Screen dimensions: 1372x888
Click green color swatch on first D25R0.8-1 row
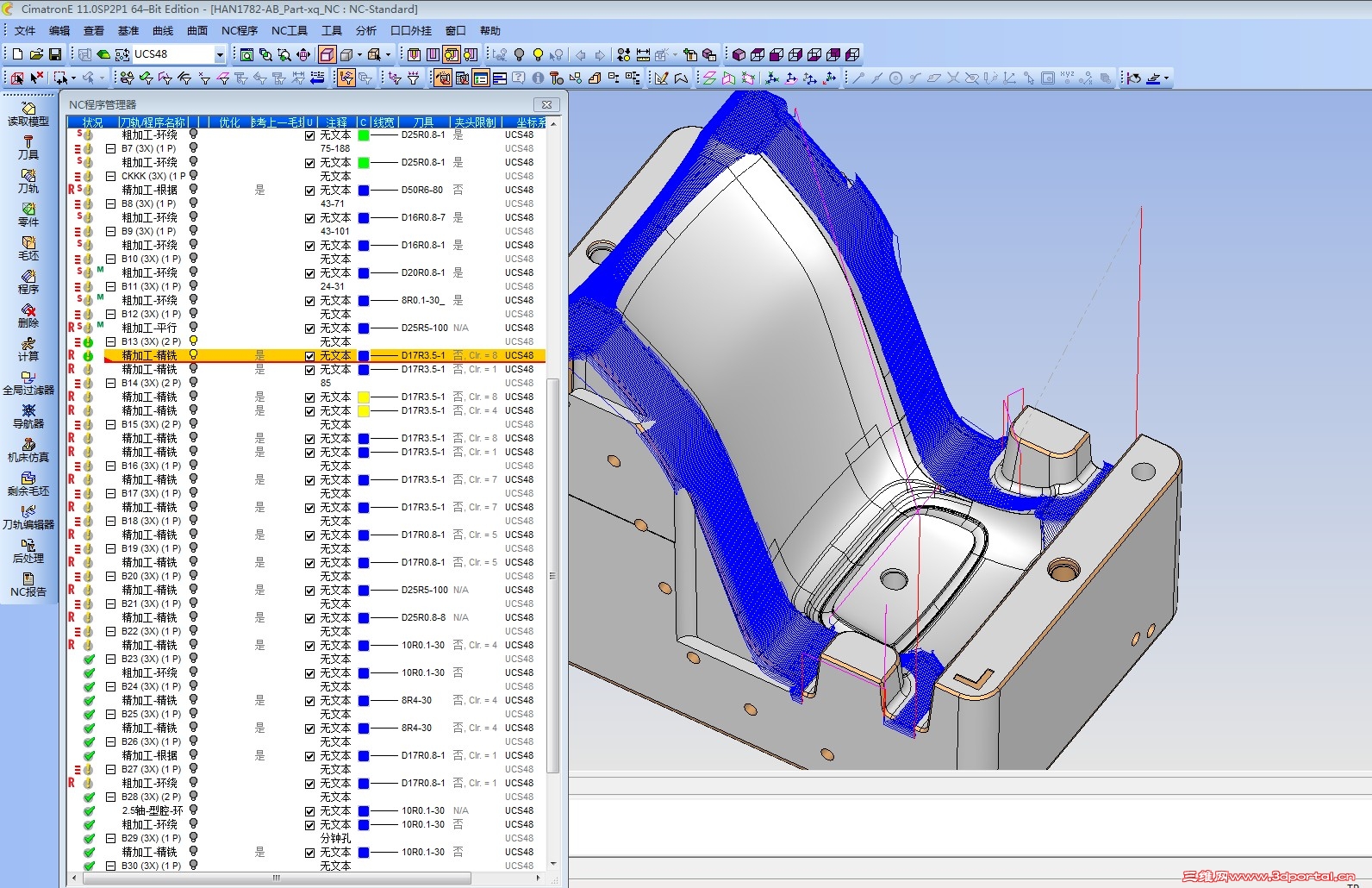coord(364,135)
